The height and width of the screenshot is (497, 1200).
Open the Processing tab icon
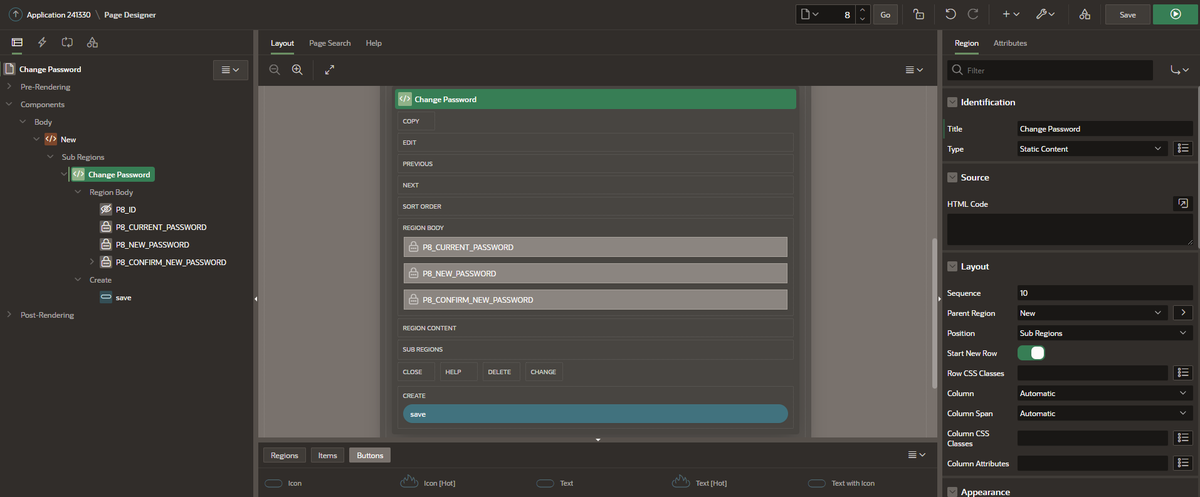(67, 42)
